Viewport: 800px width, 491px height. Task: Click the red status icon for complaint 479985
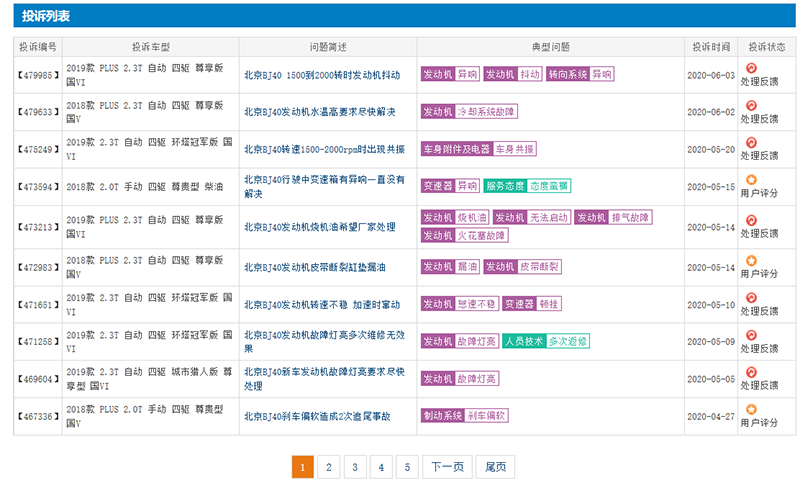[x=751, y=69]
